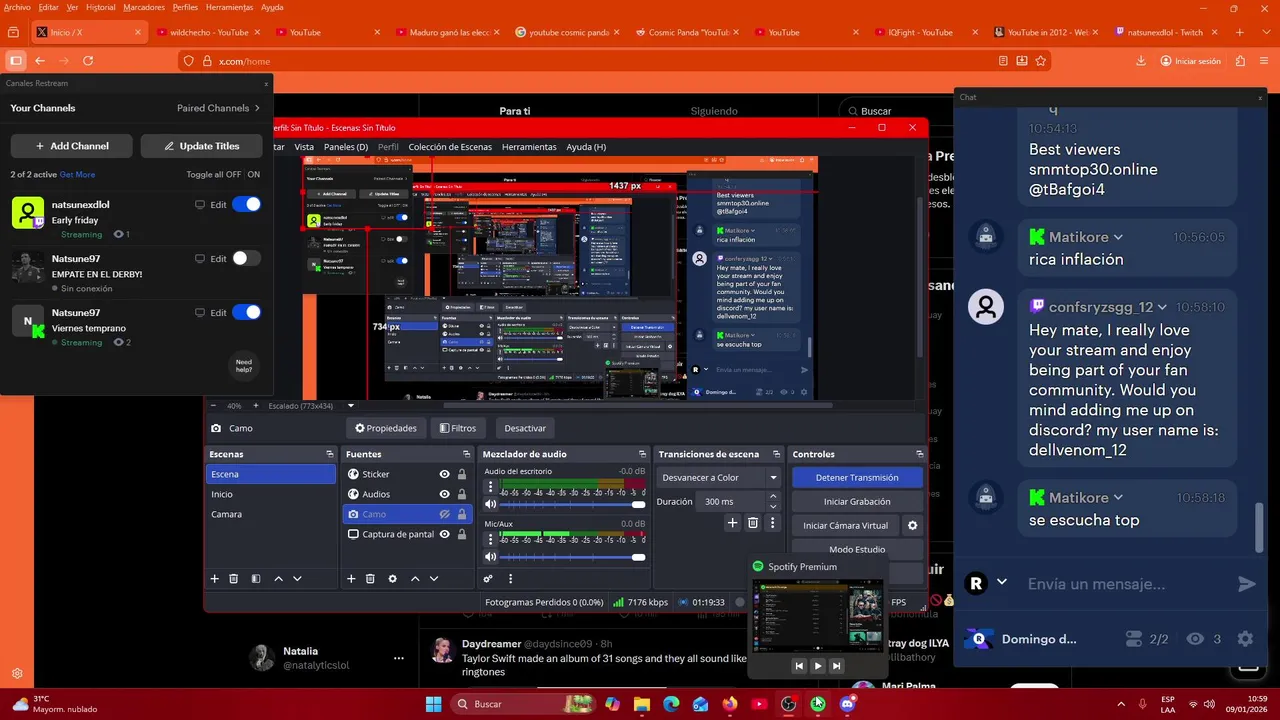Show the Camo source with its eye icon
Screen dimensions: 1280x720
coord(445,514)
